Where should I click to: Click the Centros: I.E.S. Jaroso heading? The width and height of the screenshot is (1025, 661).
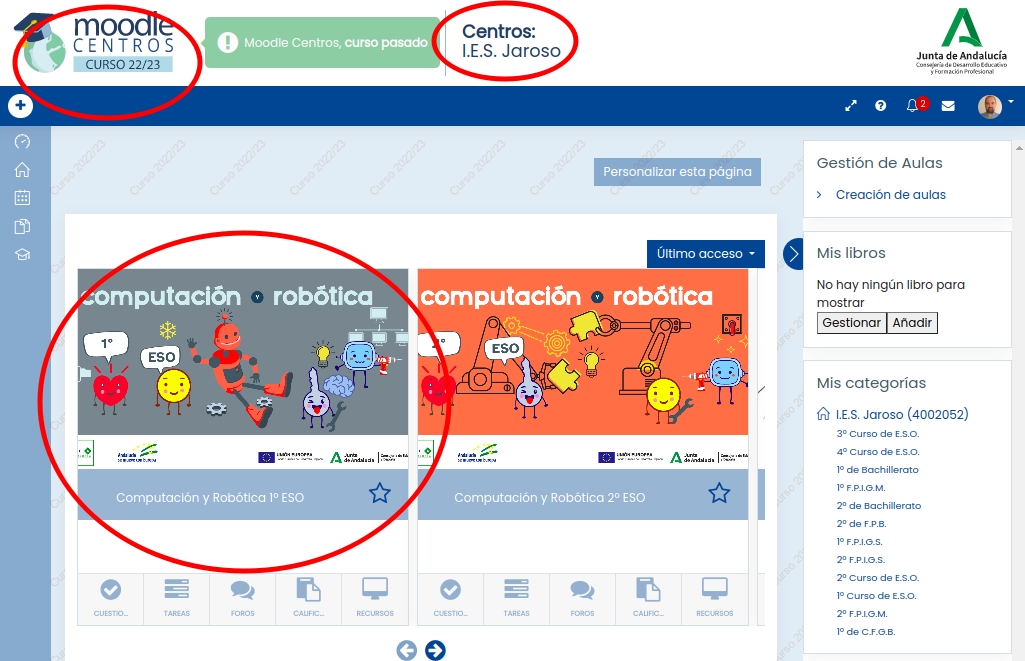click(511, 41)
